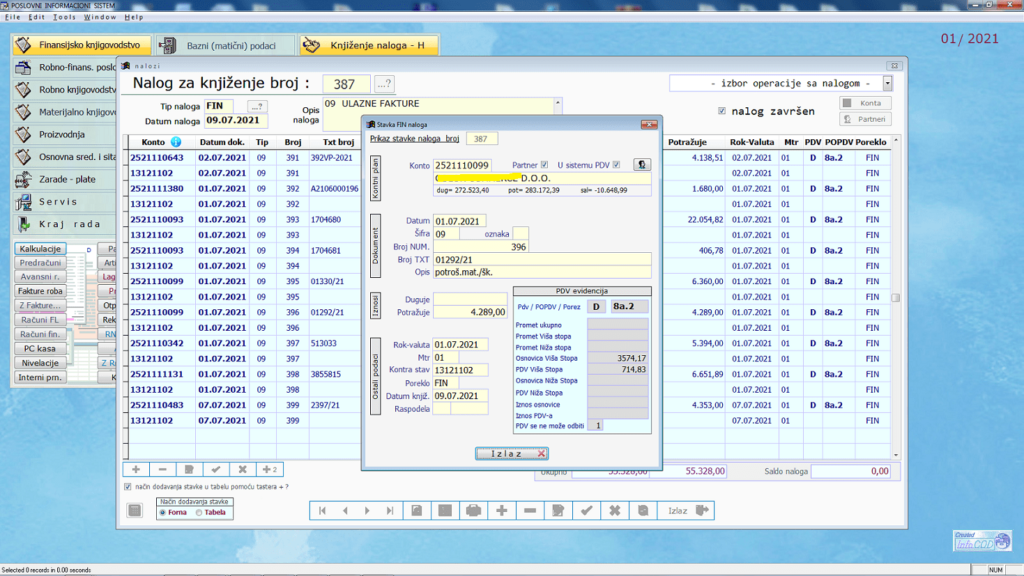Click '...?' lookup next to Tip naloga

[x=257, y=106]
